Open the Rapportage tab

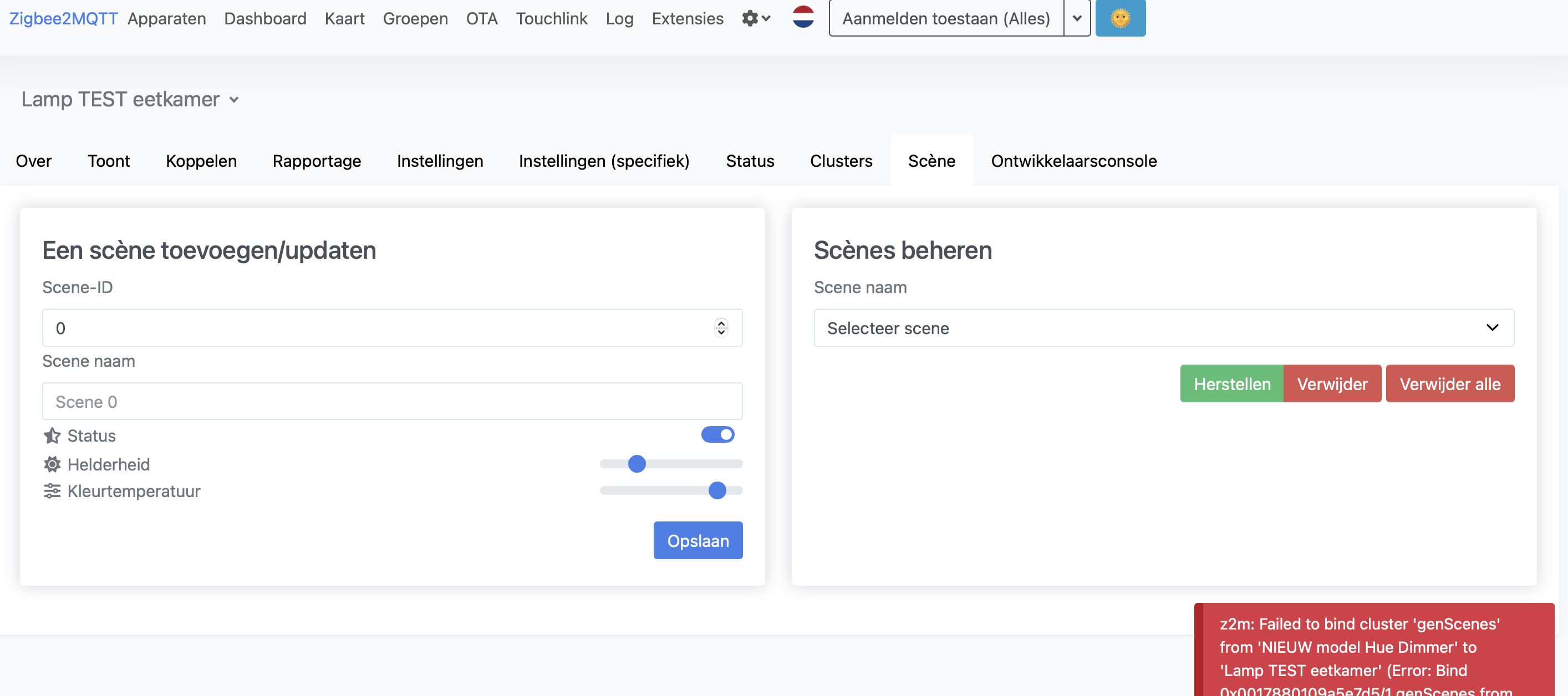tap(317, 161)
